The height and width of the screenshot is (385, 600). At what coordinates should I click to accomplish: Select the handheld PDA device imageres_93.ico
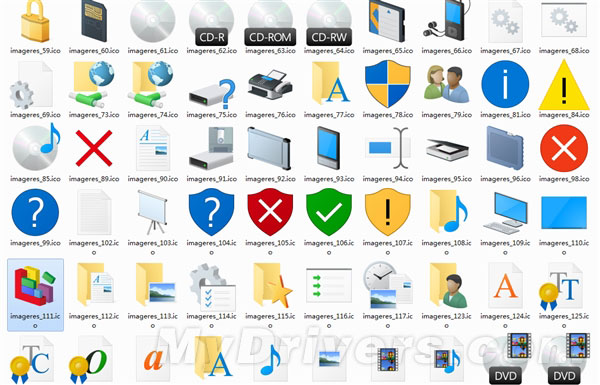328,148
